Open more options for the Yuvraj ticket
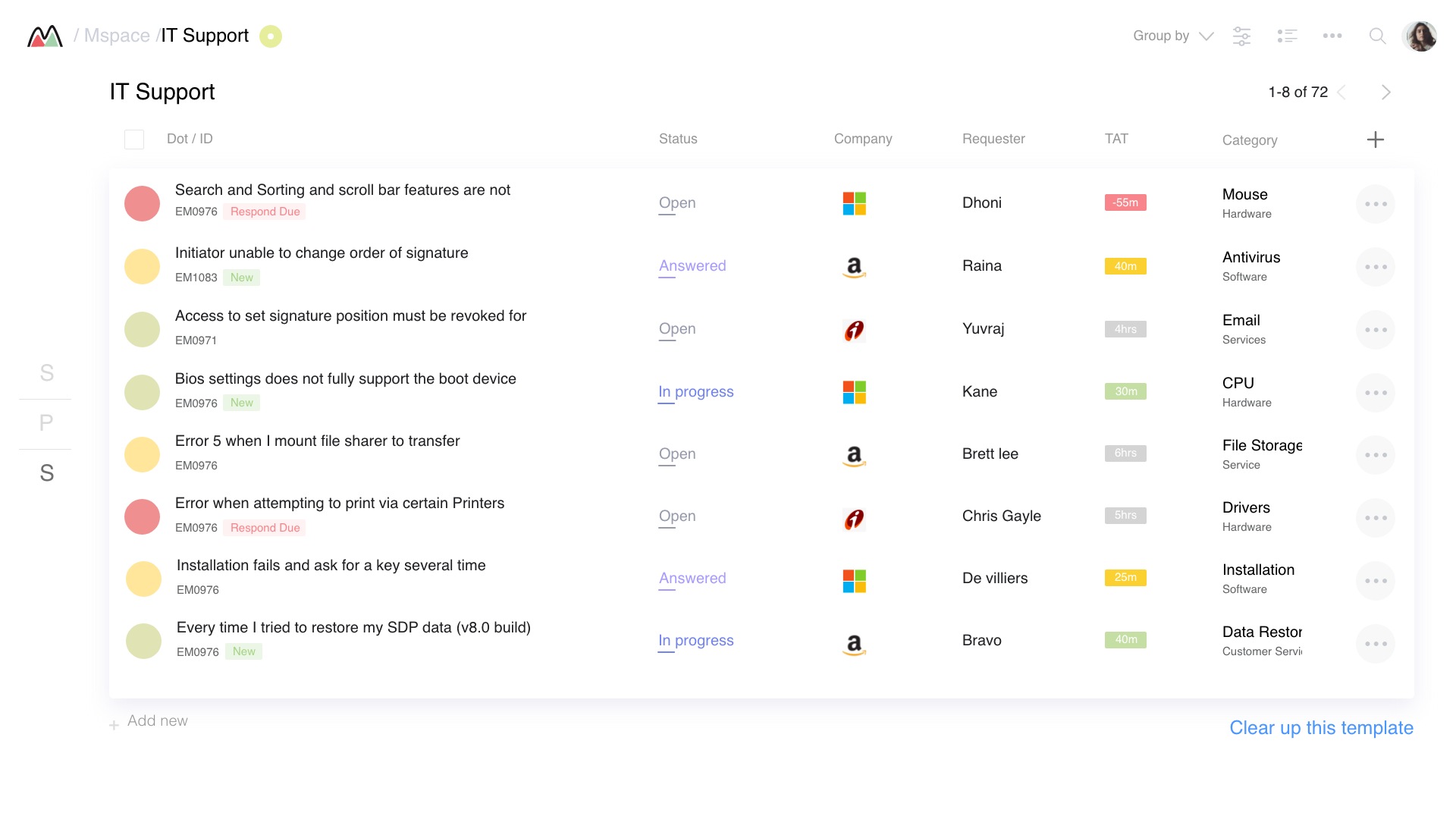The width and height of the screenshot is (1456, 819). click(1376, 330)
